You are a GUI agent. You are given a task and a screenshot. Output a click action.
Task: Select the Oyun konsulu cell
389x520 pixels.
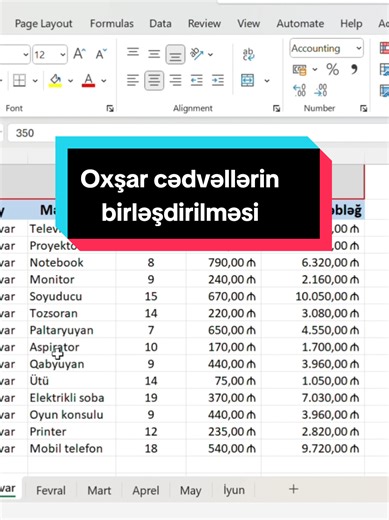(72, 415)
